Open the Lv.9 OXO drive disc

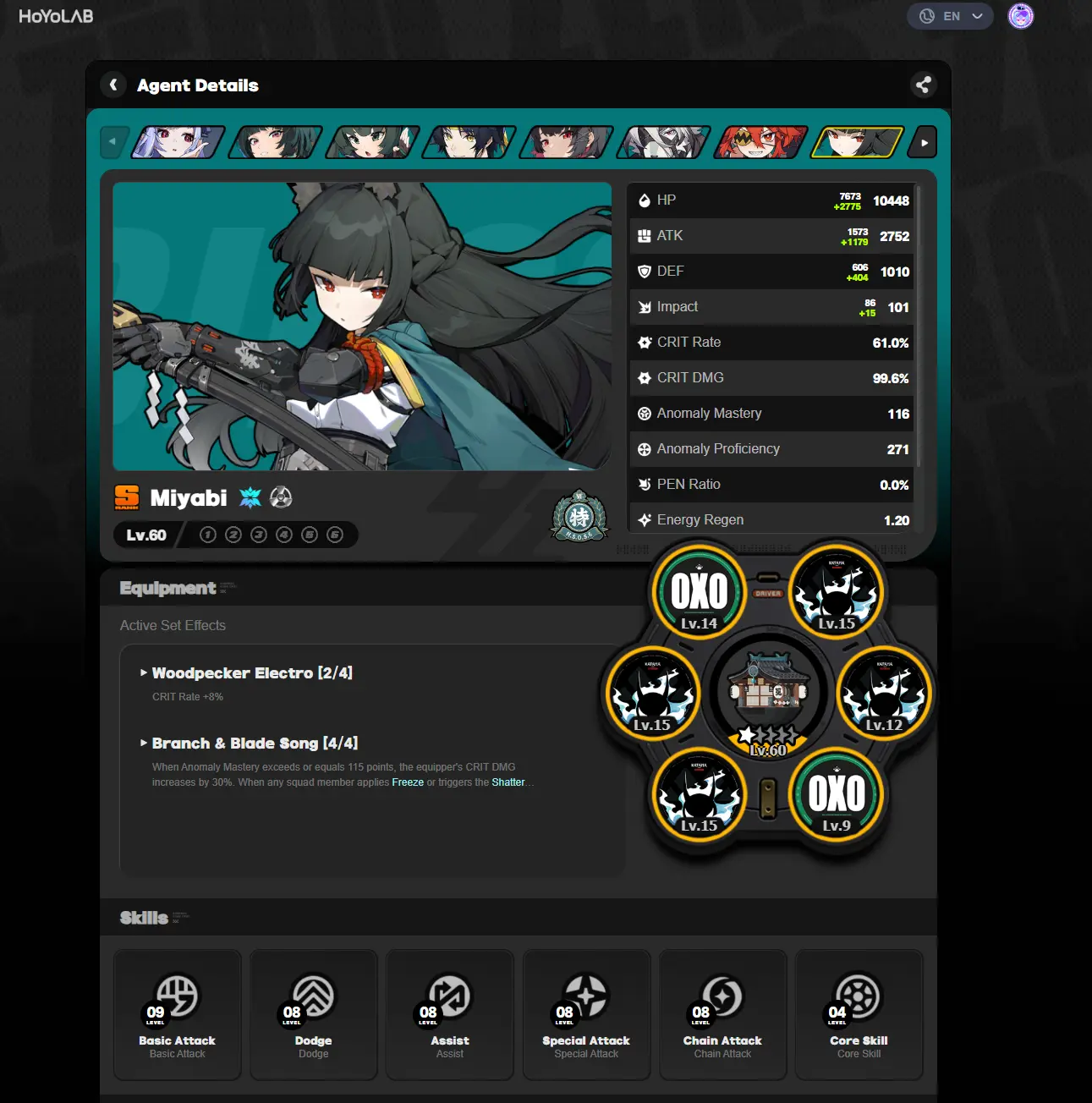click(837, 794)
